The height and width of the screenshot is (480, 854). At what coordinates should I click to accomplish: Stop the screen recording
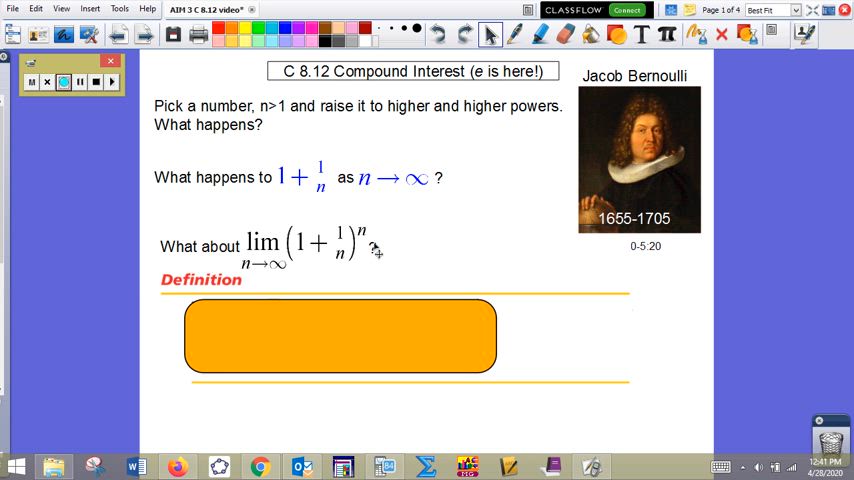[96, 82]
